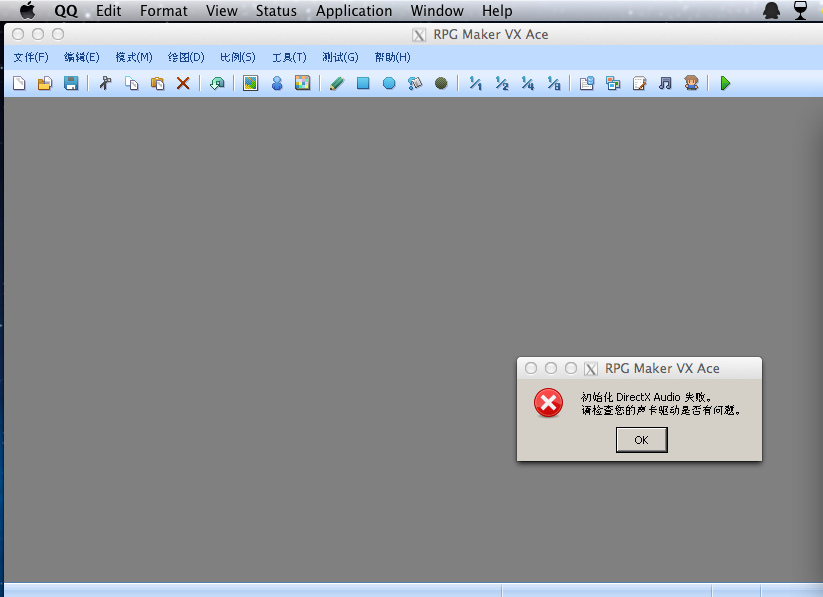
Task: Start Playtest with the green play icon
Action: coord(725,83)
